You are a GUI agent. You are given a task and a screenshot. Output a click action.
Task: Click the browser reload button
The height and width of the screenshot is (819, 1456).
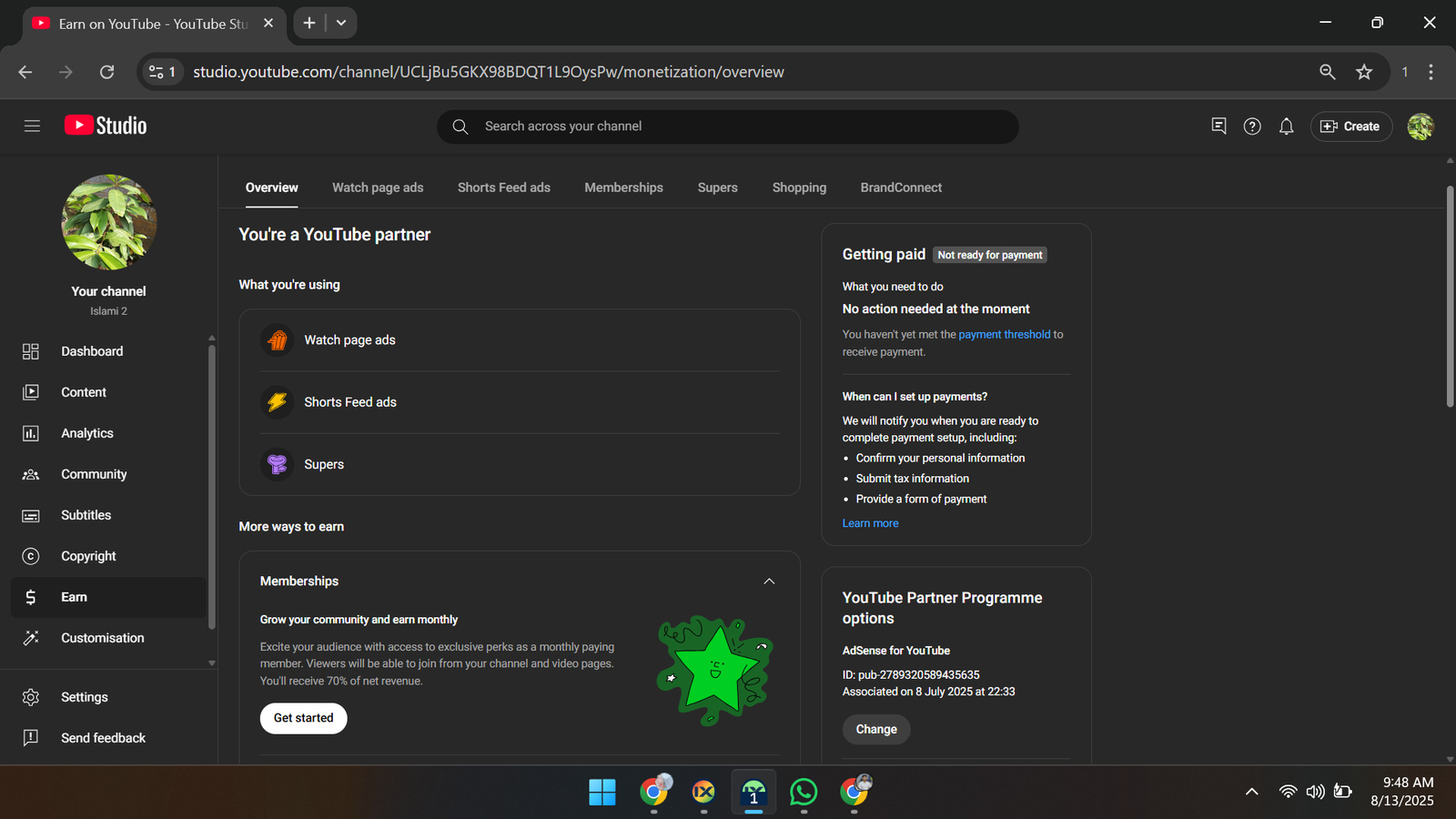coord(106,72)
